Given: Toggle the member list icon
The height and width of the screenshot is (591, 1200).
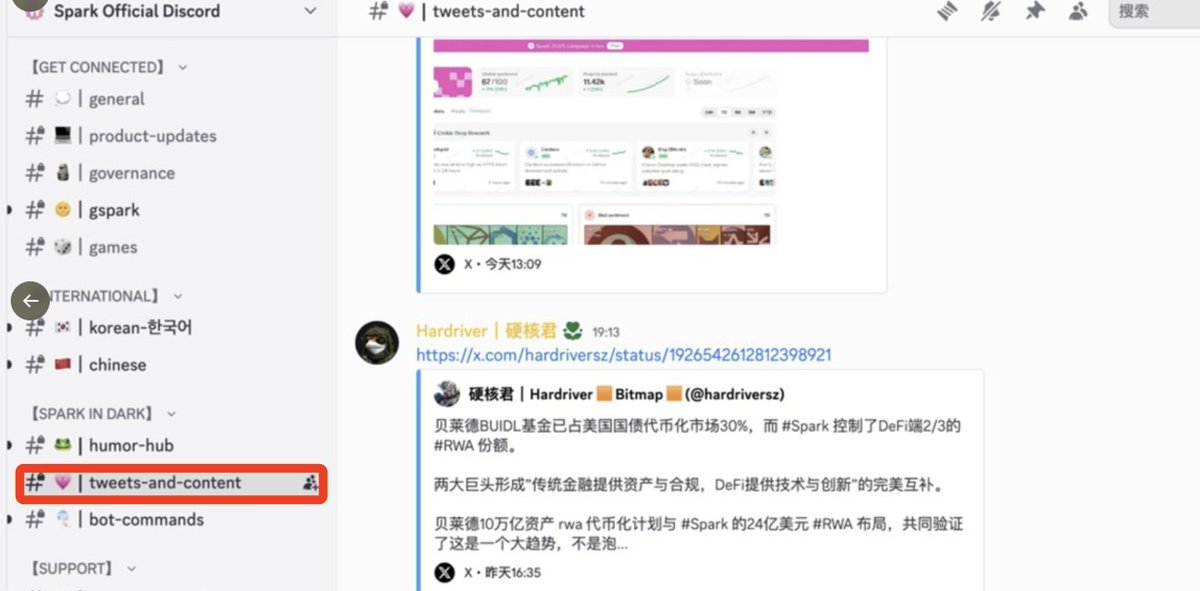Looking at the screenshot, I should (1078, 11).
